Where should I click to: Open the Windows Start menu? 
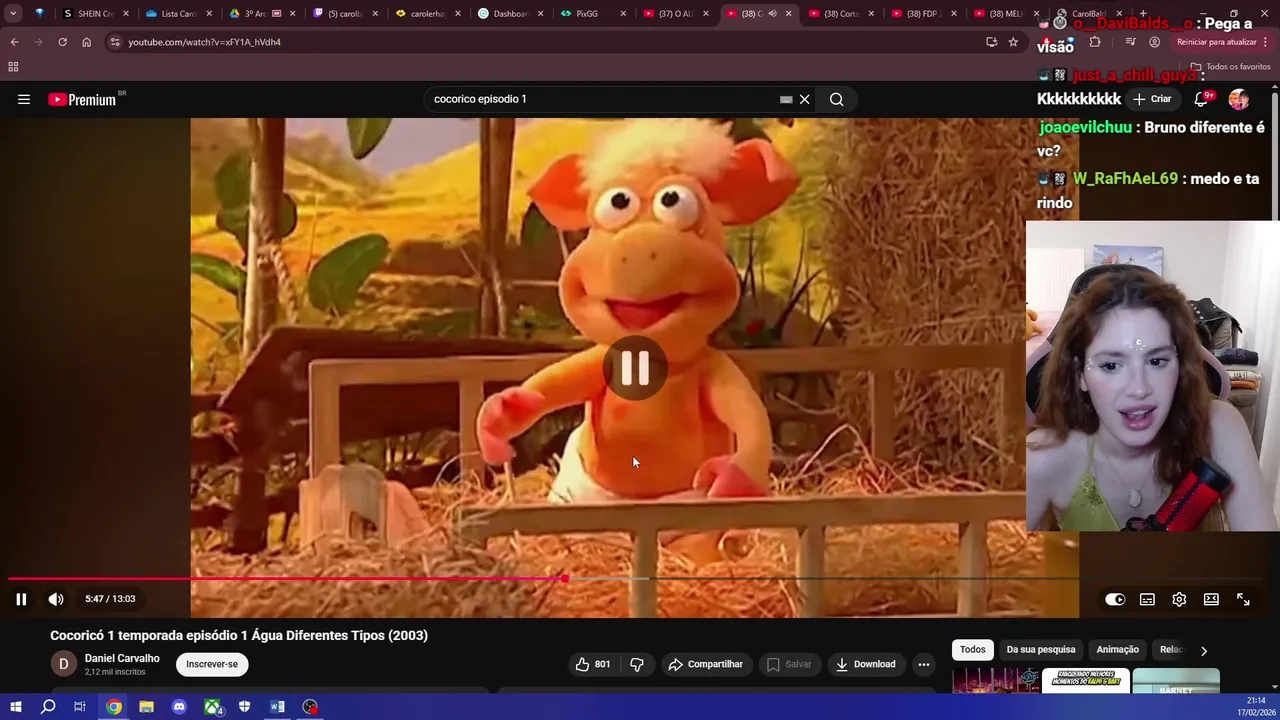tap(15, 707)
